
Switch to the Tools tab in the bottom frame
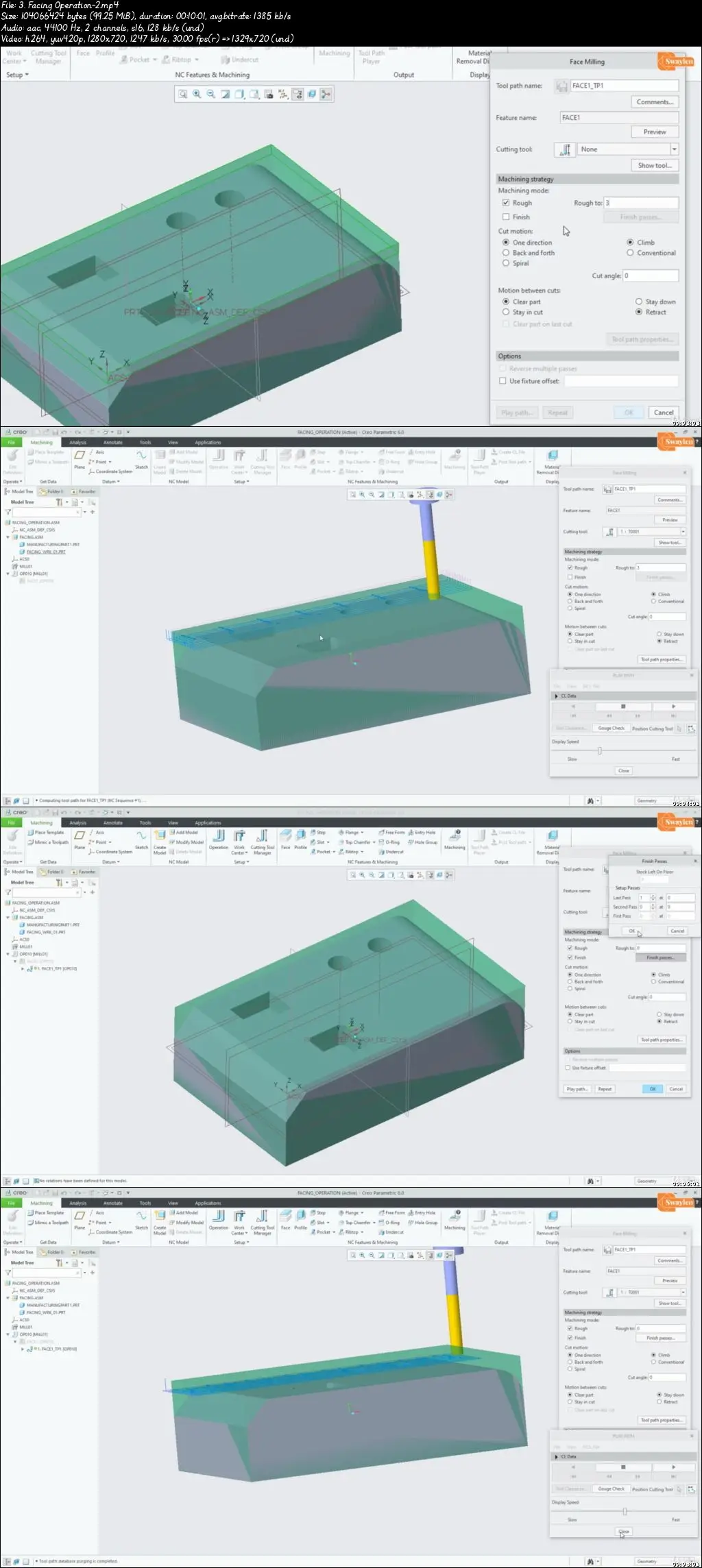(145, 1203)
